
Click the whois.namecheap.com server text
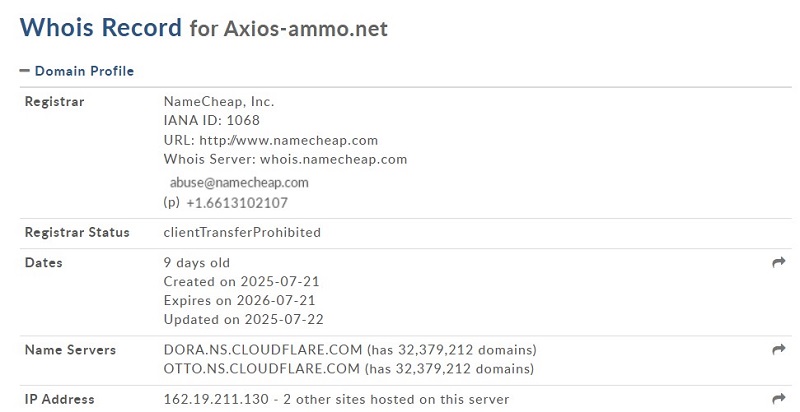point(334,159)
